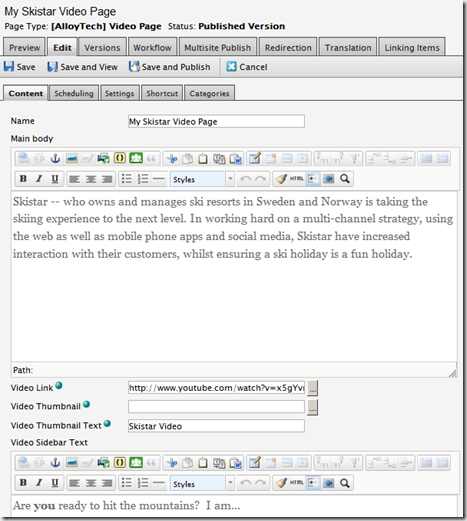Open the Redirection tab

(288, 47)
